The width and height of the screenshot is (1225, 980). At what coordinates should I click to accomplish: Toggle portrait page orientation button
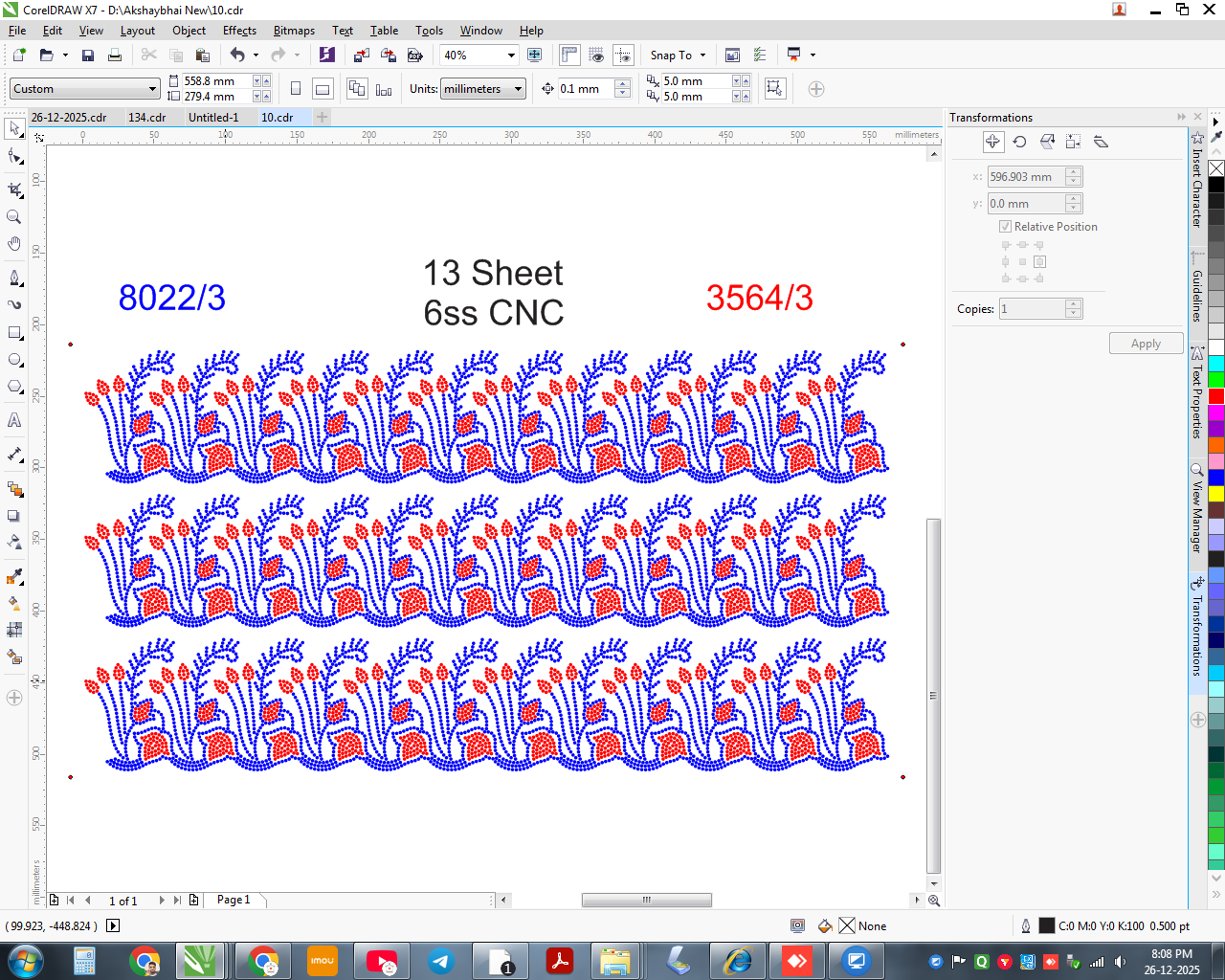click(296, 89)
